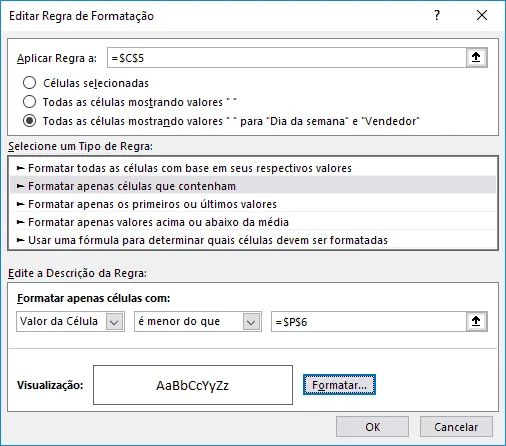Image resolution: width=506 pixels, height=446 pixels.
Task: Click the Aplicar Regra a range field
Action: pyautogui.click(x=287, y=58)
